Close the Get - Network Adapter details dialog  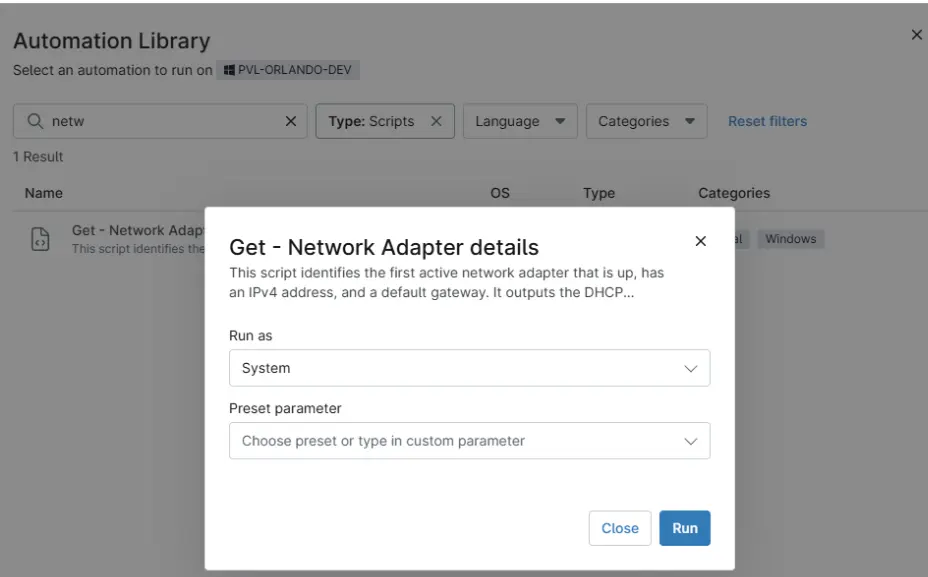coord(700,241)
